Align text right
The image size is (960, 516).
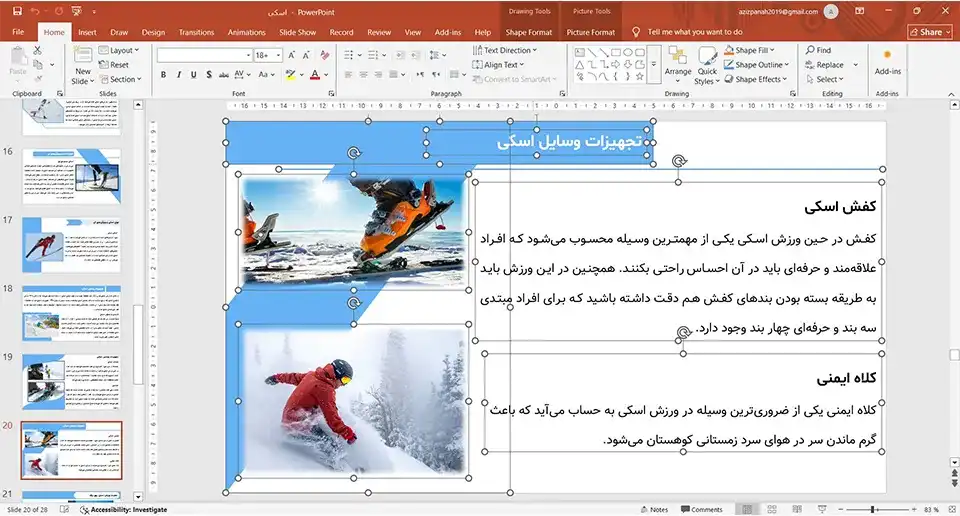(x=378, y=75)
